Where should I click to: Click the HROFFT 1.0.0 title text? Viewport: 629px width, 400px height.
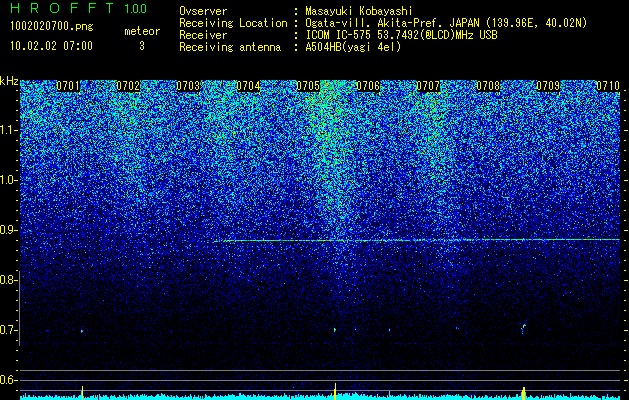(78, 8)
